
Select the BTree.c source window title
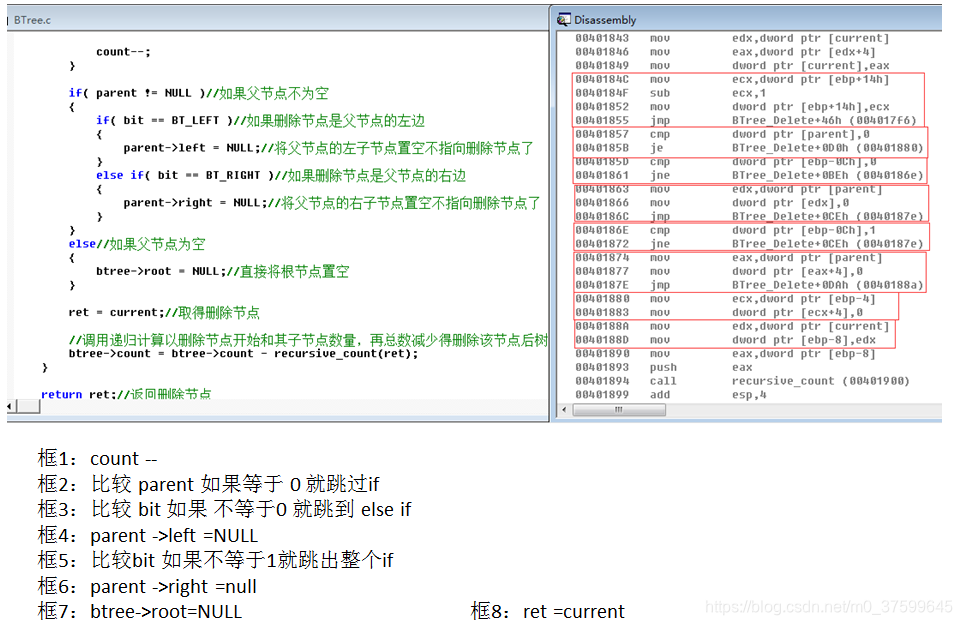33,20
